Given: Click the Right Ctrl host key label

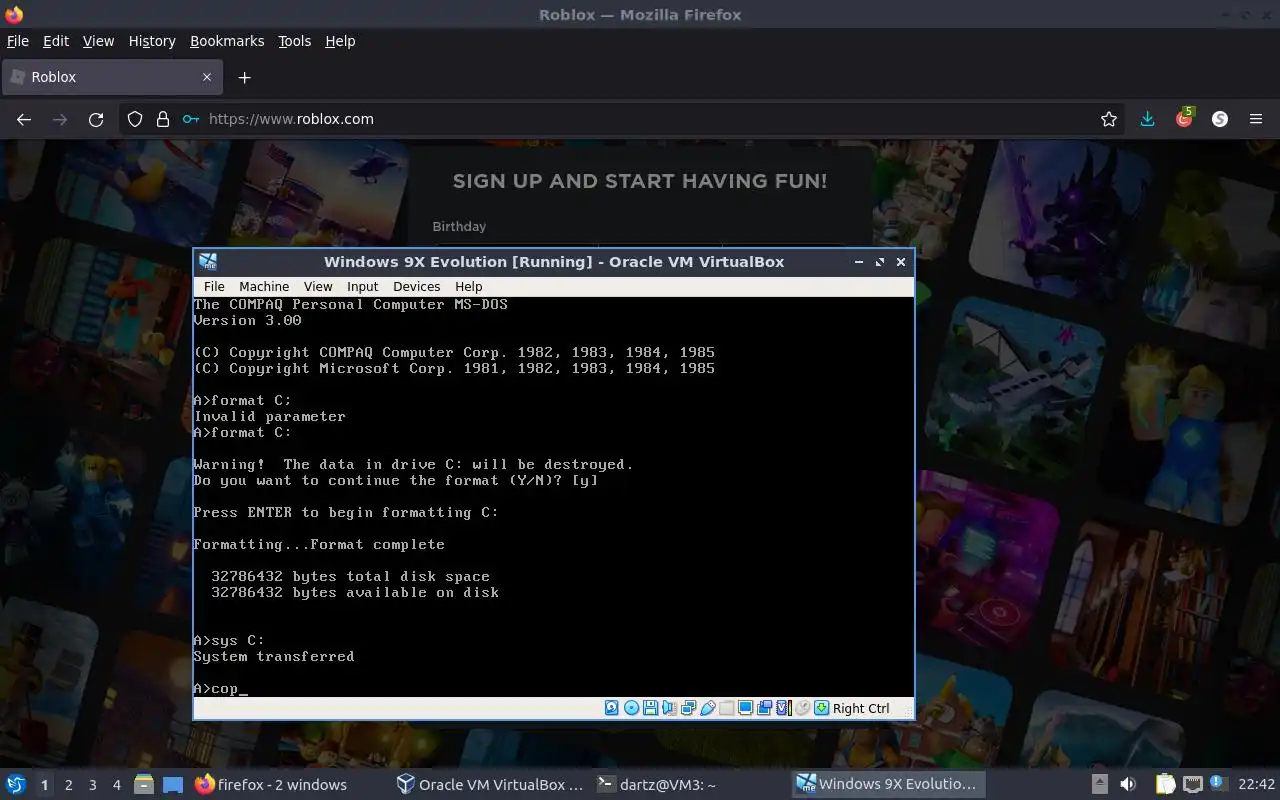Looking at the screenshot, I should [x=861, y=708].
